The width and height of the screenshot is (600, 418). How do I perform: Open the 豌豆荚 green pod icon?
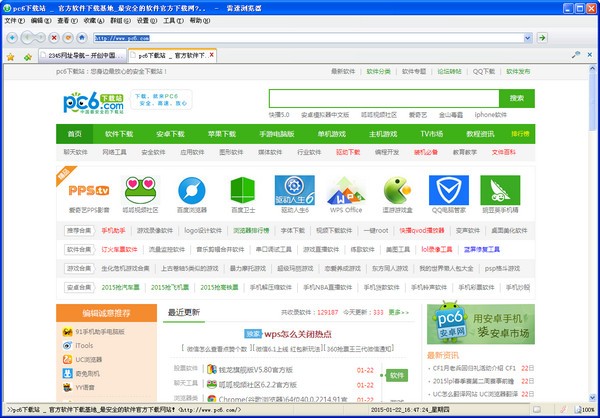pos(500,190)
